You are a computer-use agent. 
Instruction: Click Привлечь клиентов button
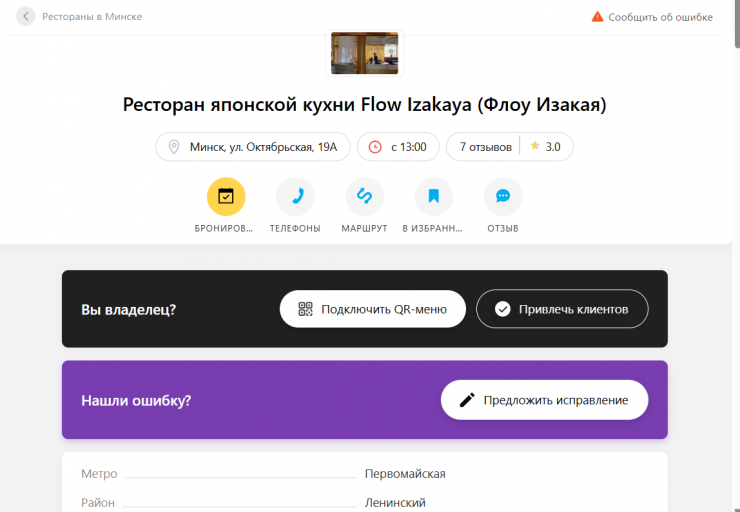[562, 309]
